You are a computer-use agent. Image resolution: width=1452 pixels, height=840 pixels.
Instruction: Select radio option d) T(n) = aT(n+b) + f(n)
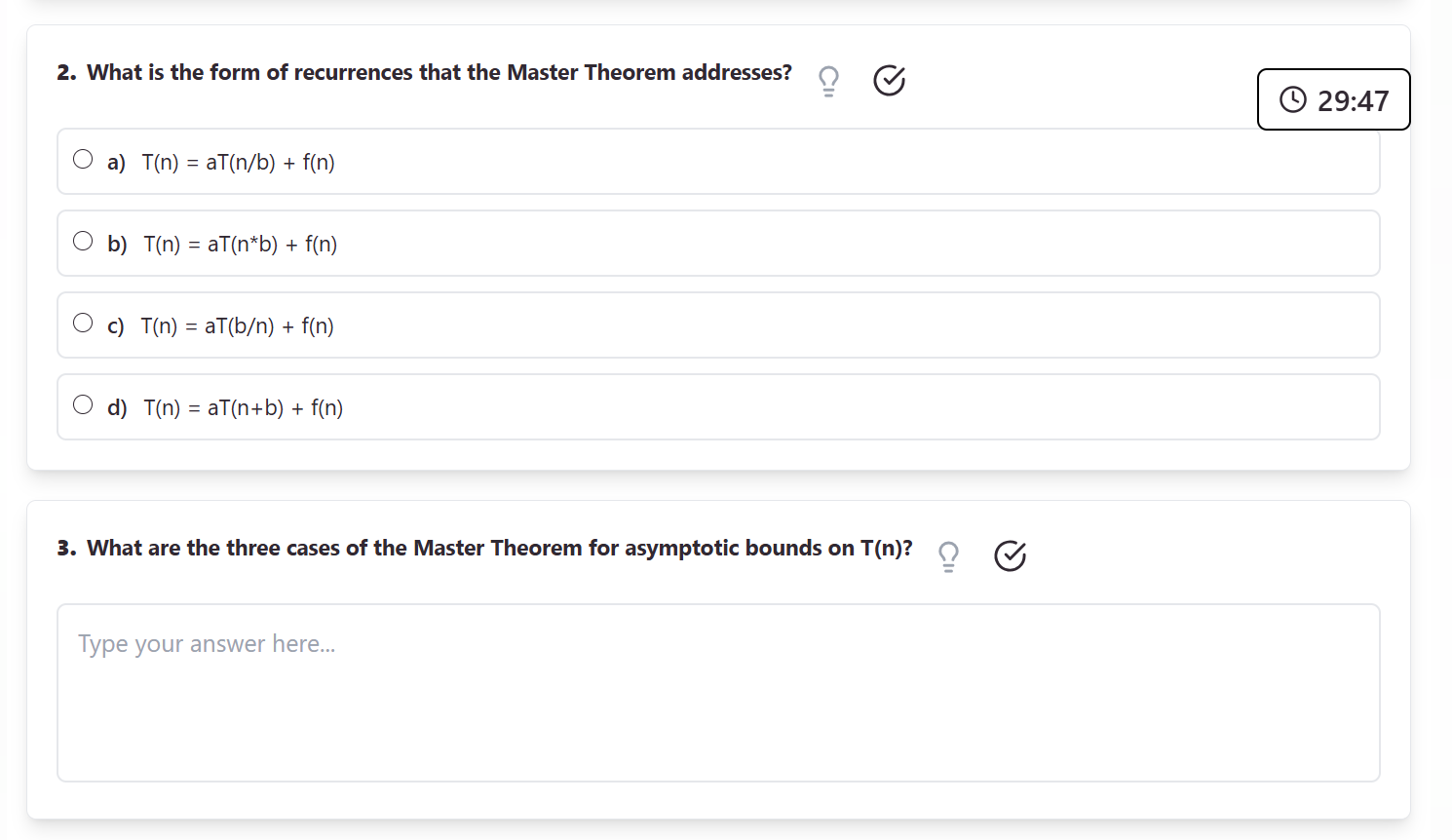coord(83,403)
